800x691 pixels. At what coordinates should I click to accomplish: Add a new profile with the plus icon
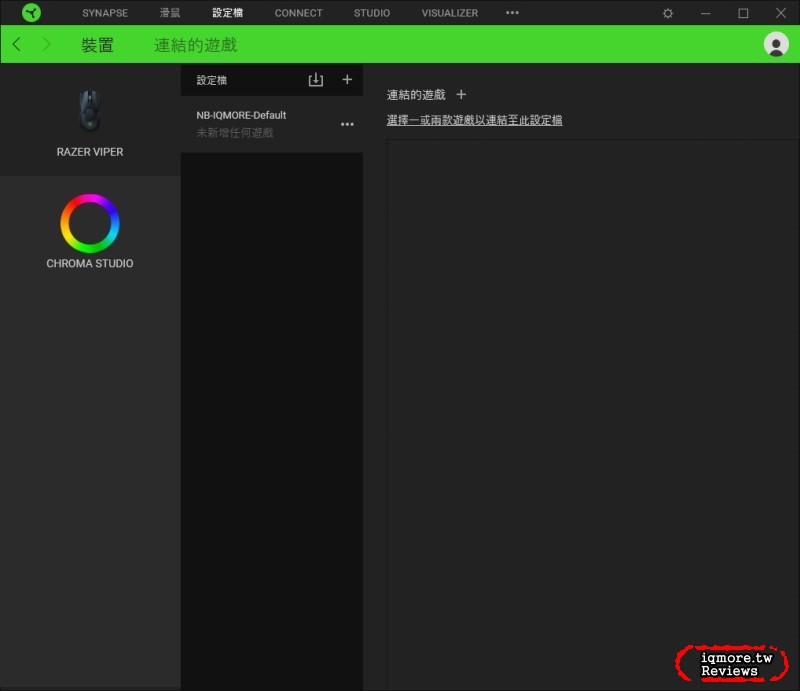pos(347,79)
